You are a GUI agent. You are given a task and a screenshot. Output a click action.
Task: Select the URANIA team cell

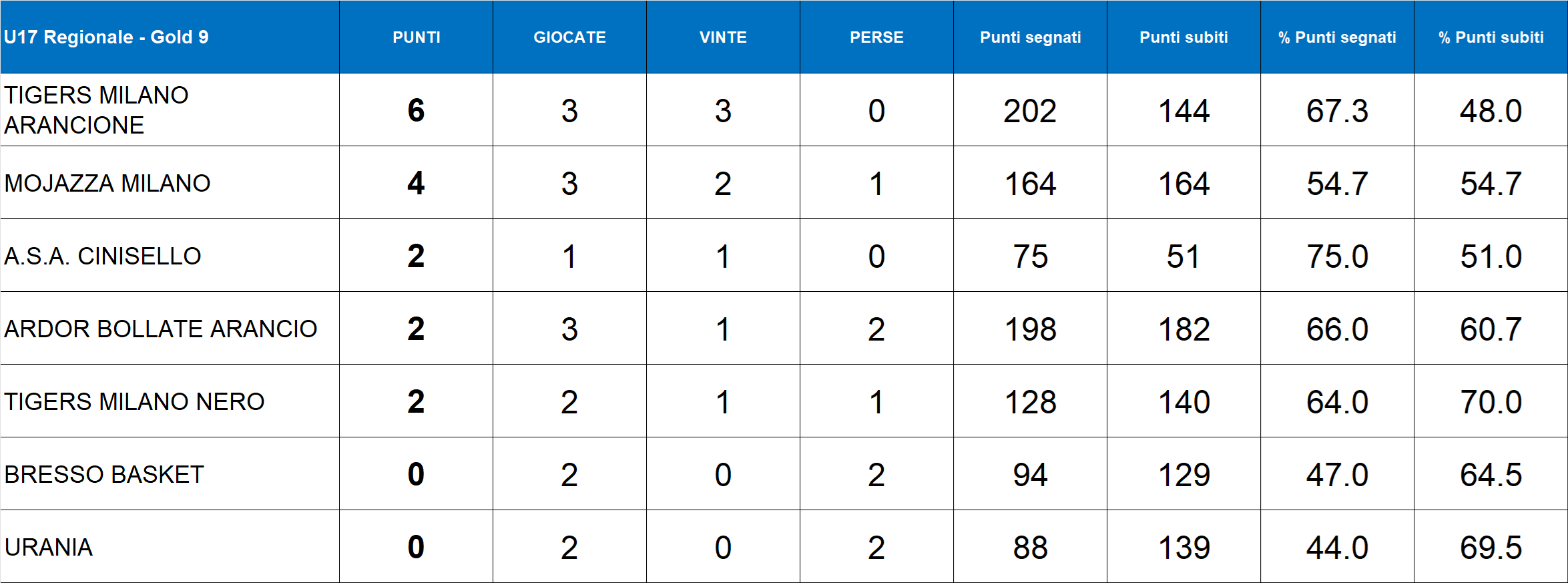click(x=49, y=547)
